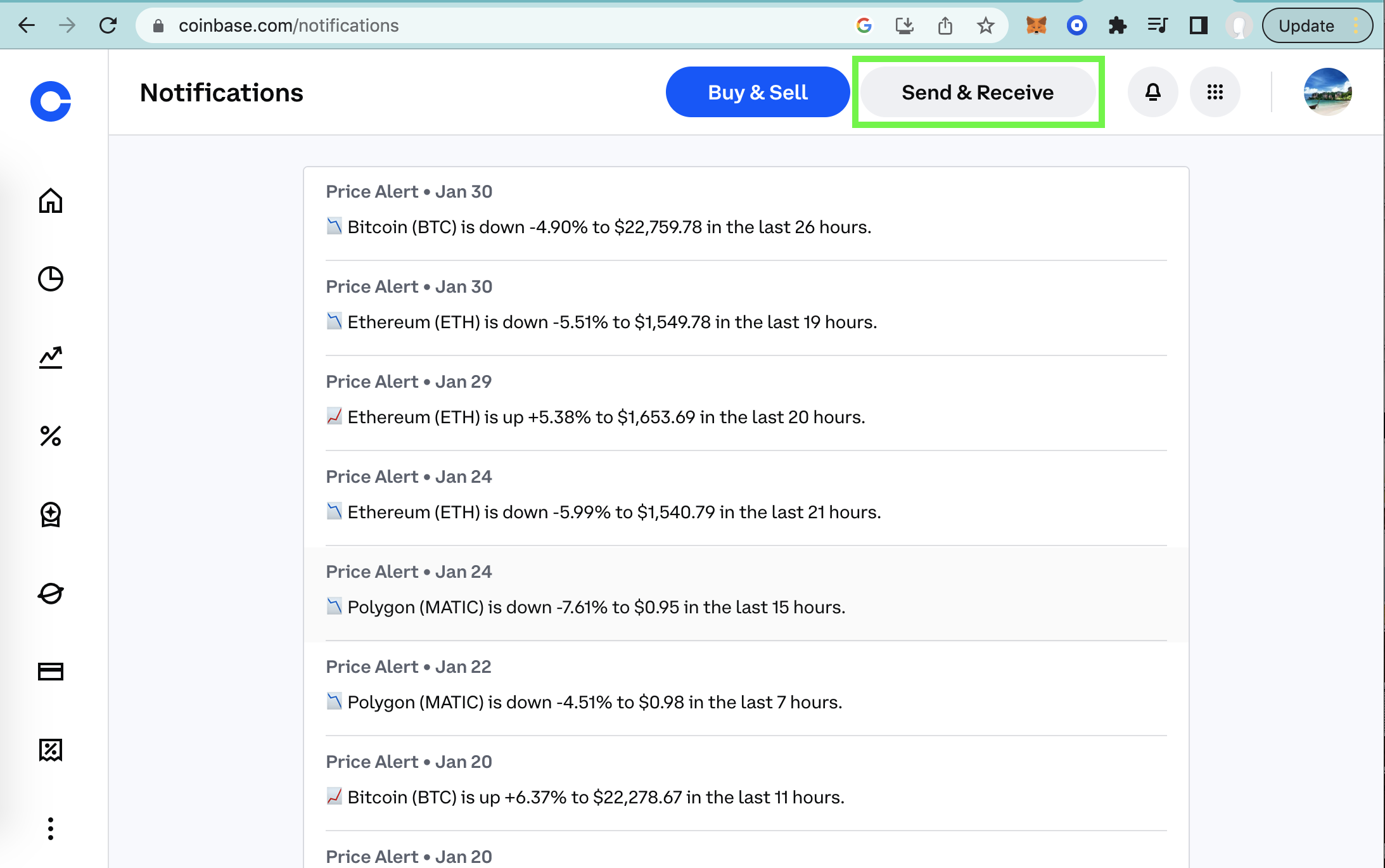
Task: Open the puzzle piece extensions menu
Action: [x=1118, y=25]
